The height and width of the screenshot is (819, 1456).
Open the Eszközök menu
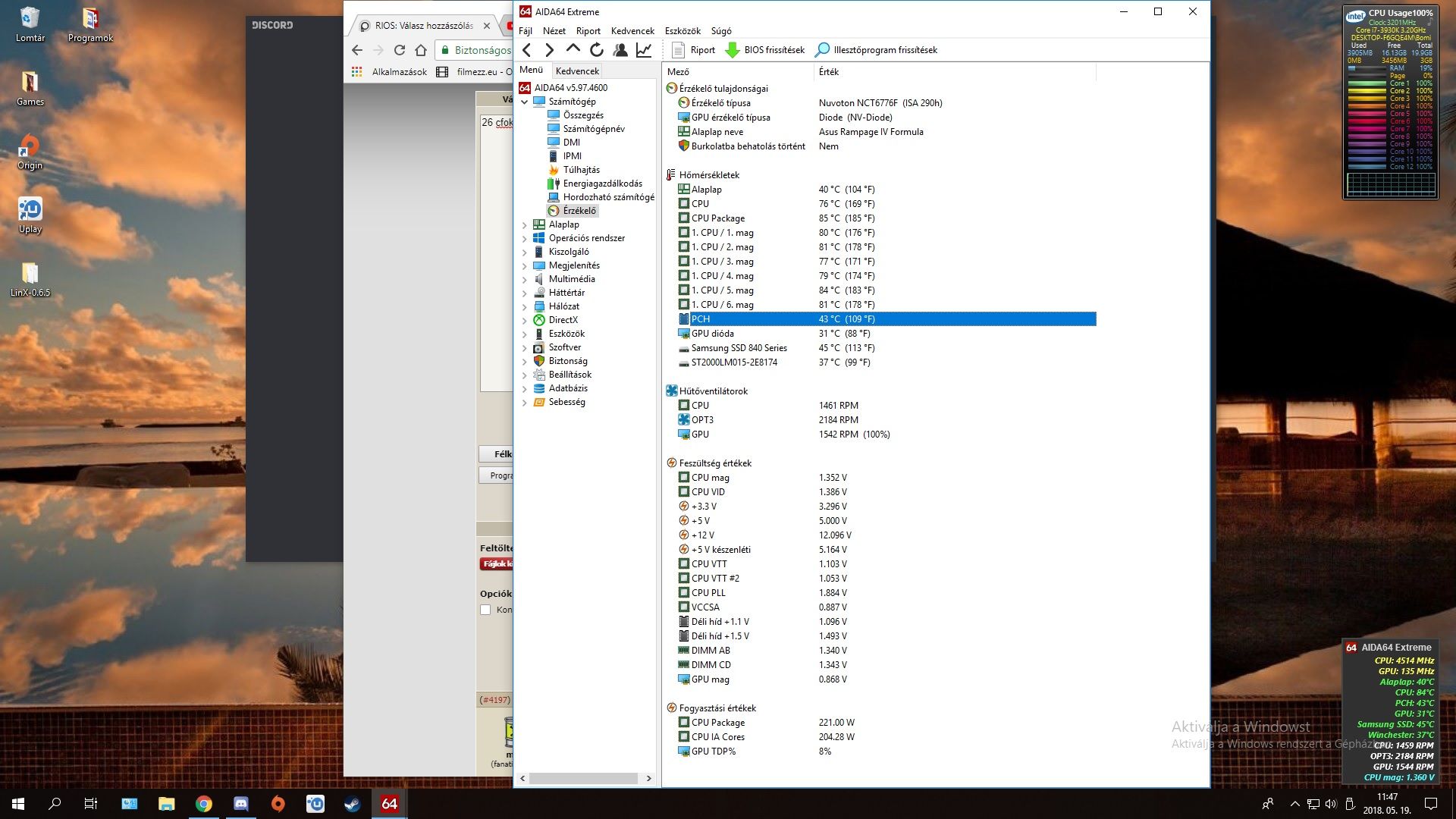coord(682,31)
